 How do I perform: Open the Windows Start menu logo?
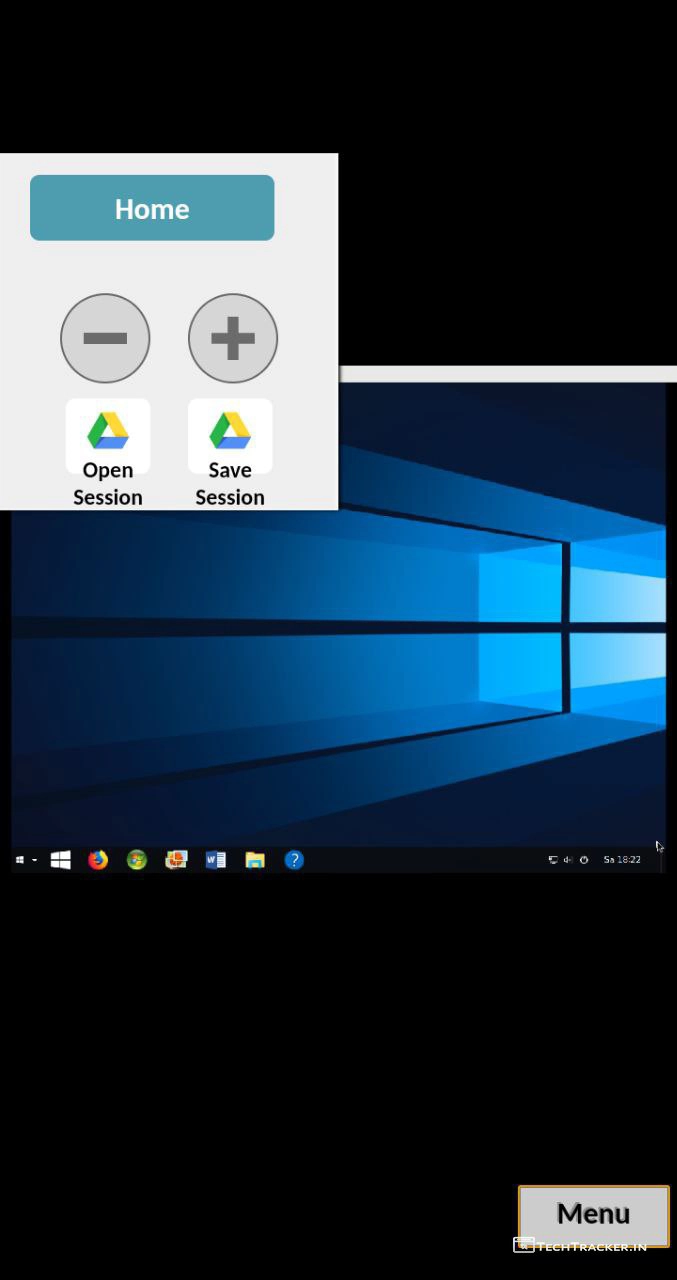coord(61,860)
